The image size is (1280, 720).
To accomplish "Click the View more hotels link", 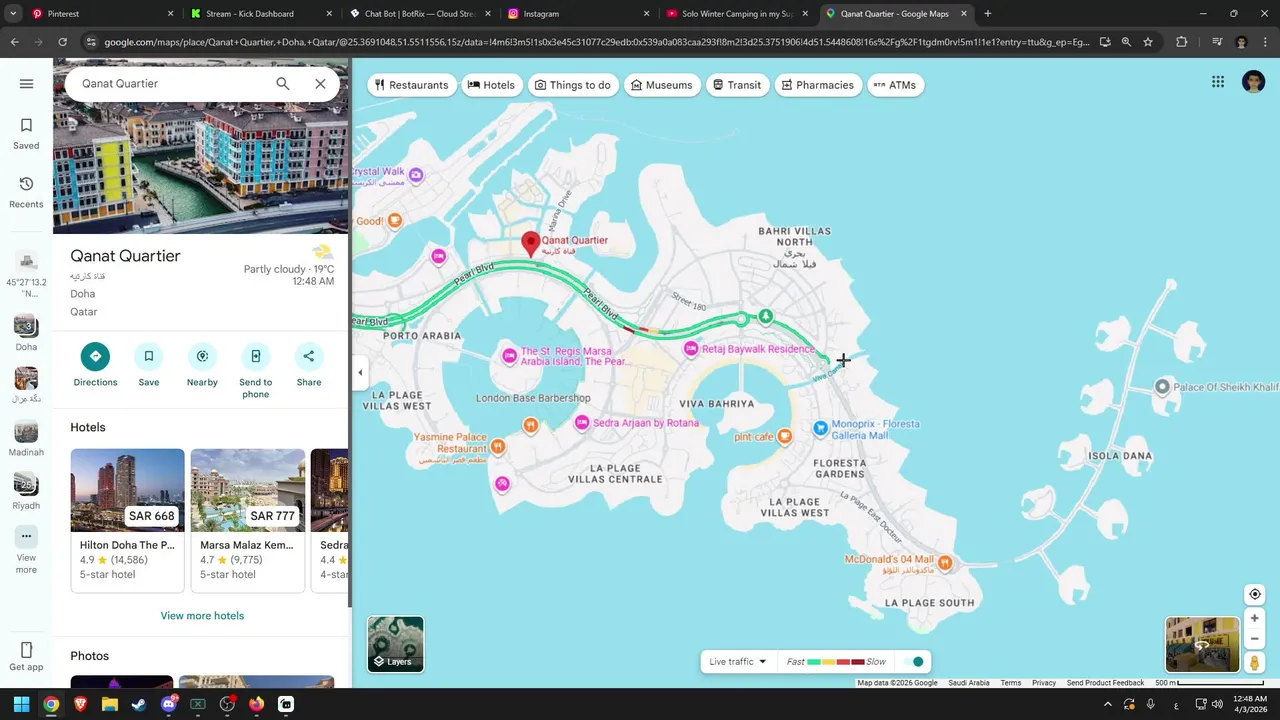I will tap(202, 616).
